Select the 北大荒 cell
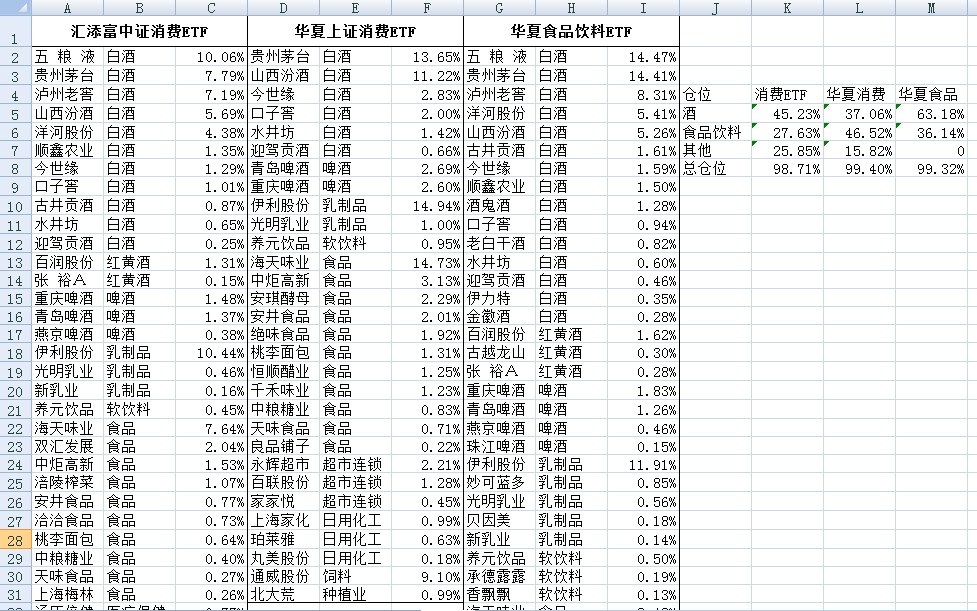 (x=284, y=595)
